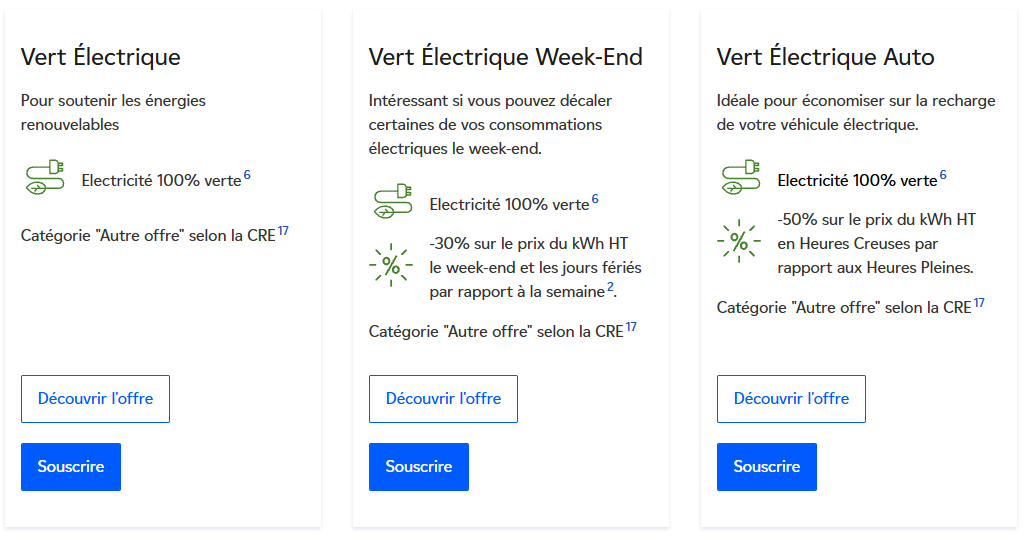1027x539 pixels.
Task: Click green plug icon in Week-End card
Action: click(x=392, y=202)
